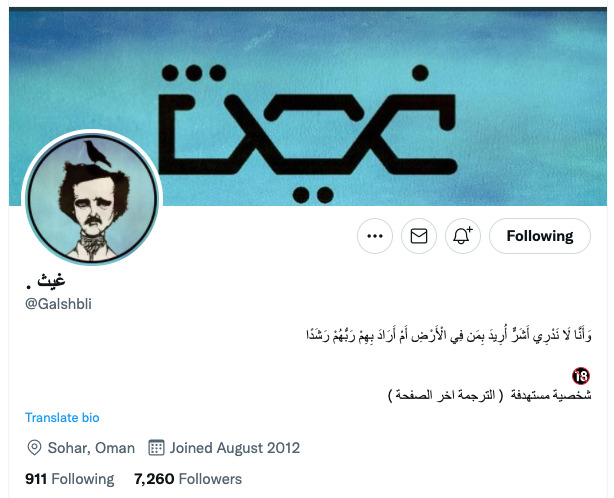The image size is (614, 498).
Task: Click the calendar icon beside join date
Action: 156,447
